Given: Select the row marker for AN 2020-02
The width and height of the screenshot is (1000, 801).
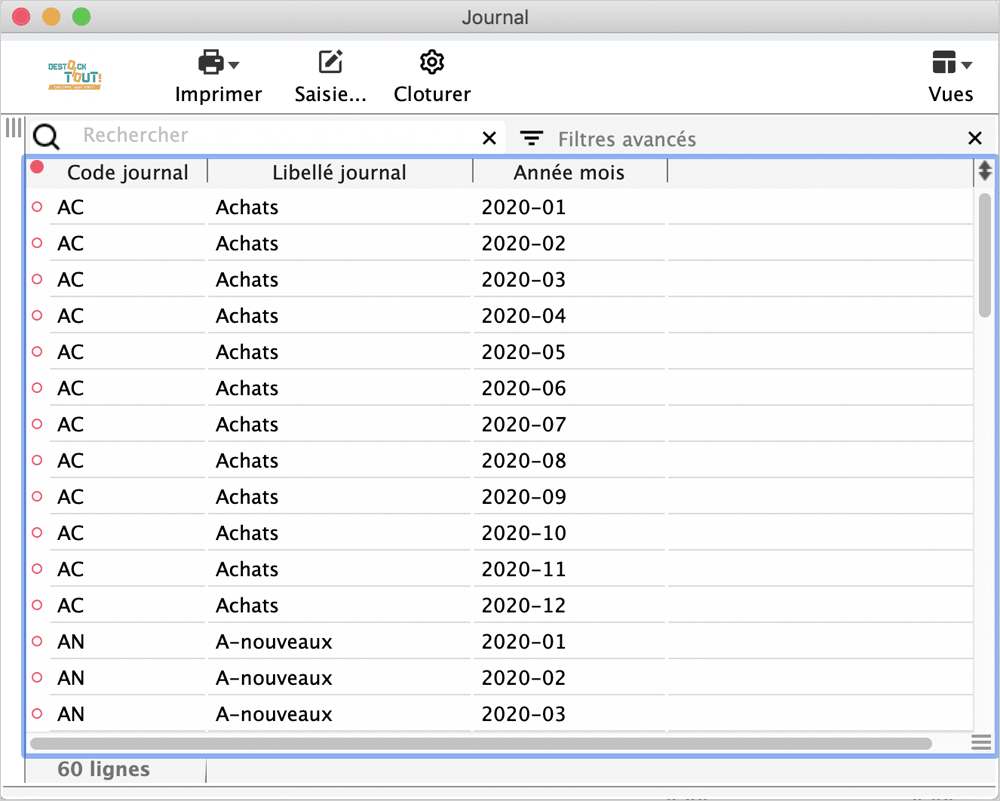Looking at the screenshot, I should pyautogui.click(x=37, y=677).
